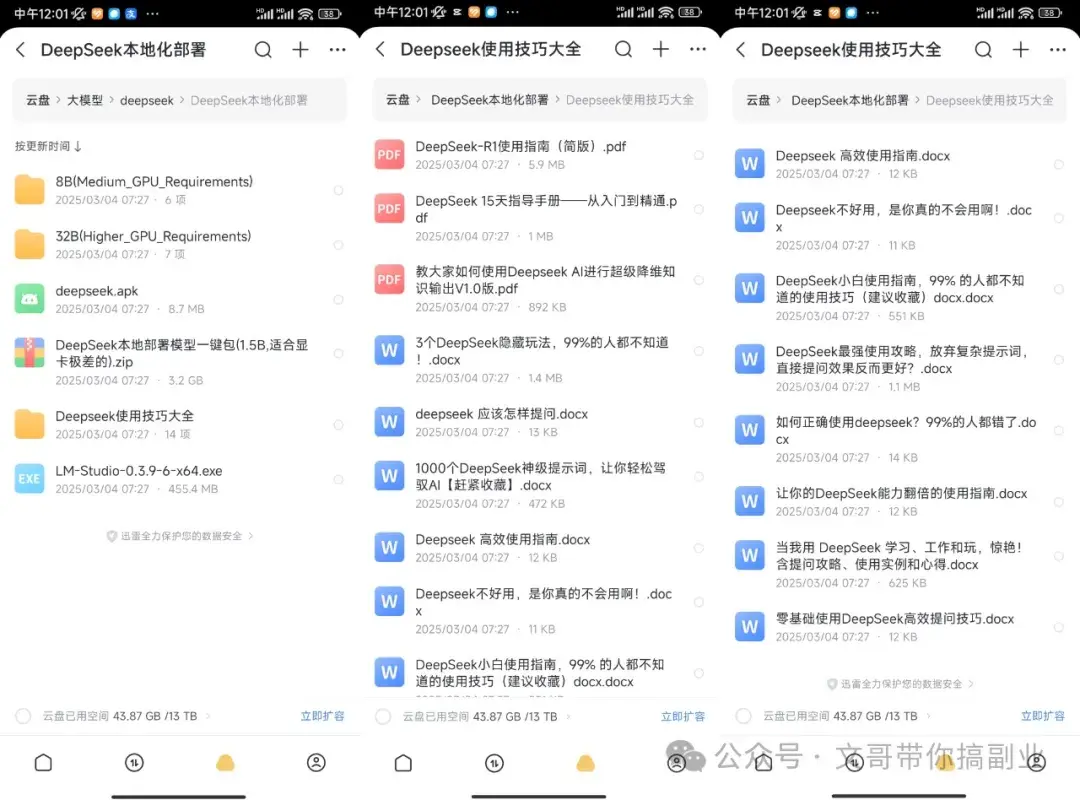The image size is (1080, 800).
Task: Tap 立即扩容 in the middle screen
Action: click(683, 717)
